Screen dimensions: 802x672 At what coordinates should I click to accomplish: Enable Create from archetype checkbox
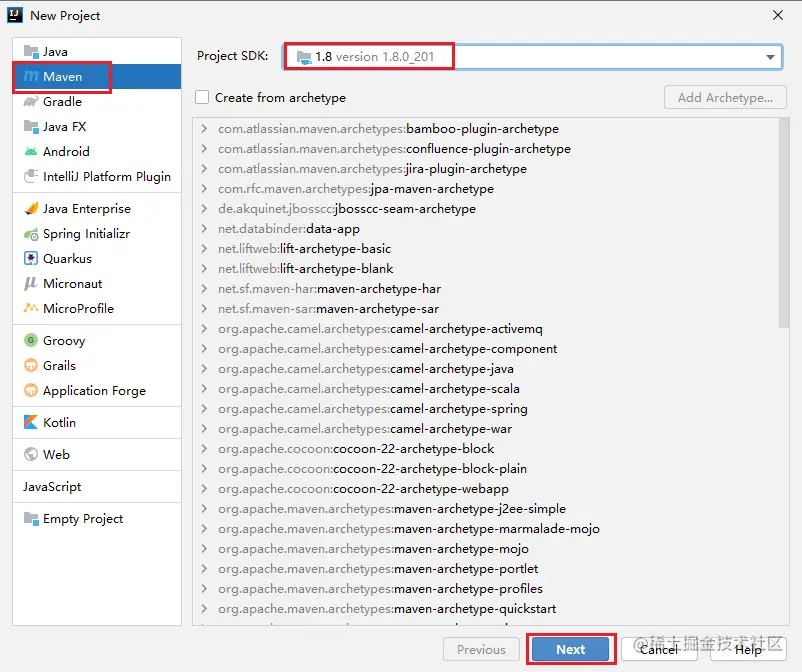pos(202,97)
